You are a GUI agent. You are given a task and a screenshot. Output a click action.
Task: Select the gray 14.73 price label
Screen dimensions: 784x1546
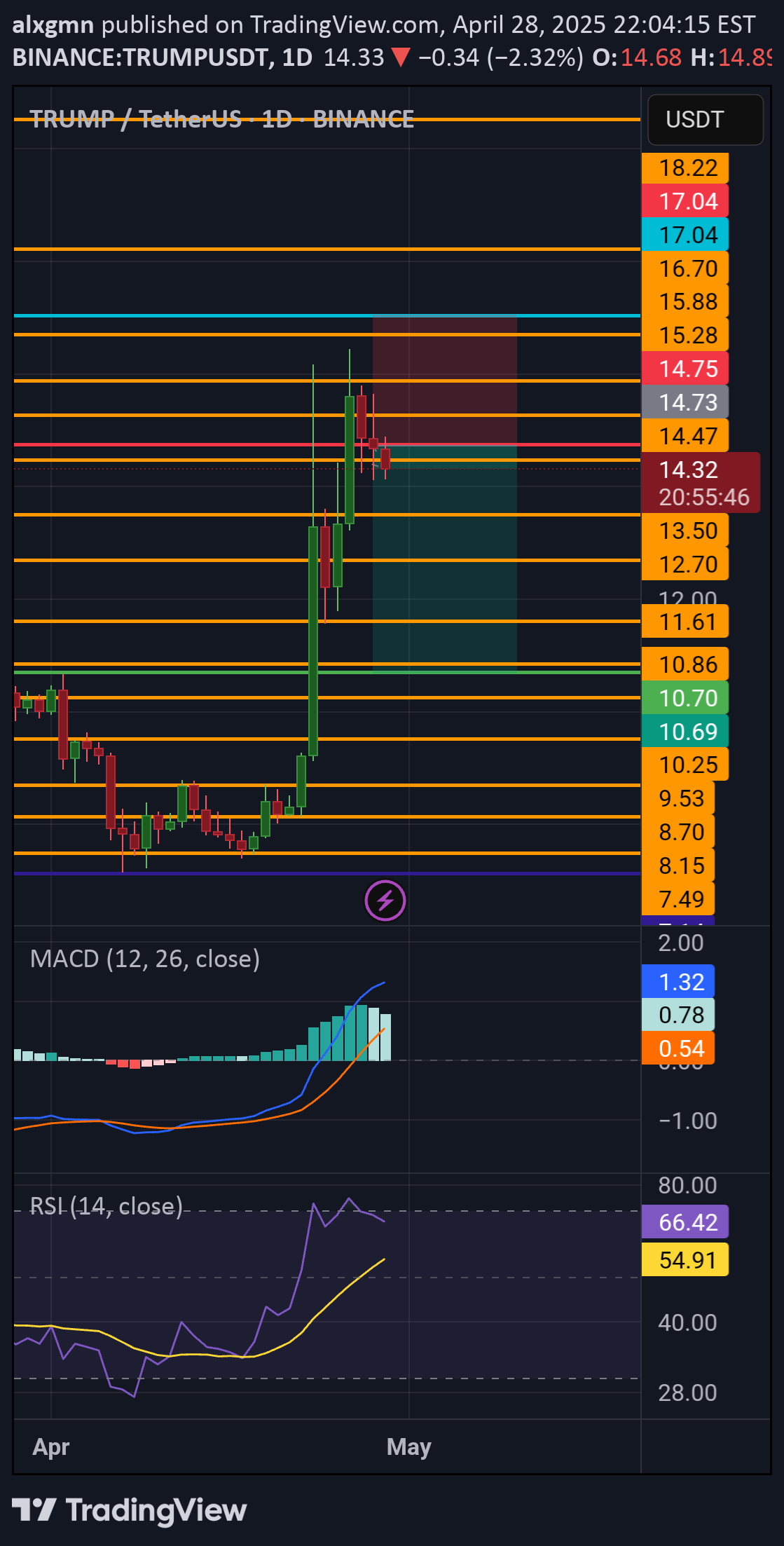pyautogui.click(x=685, y=402)
